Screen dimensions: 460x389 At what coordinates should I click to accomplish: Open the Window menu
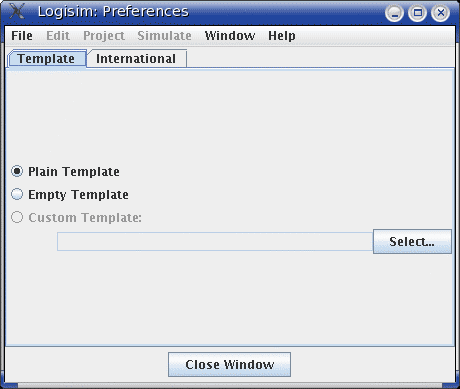pyautogui.click(x=230, y=36)
